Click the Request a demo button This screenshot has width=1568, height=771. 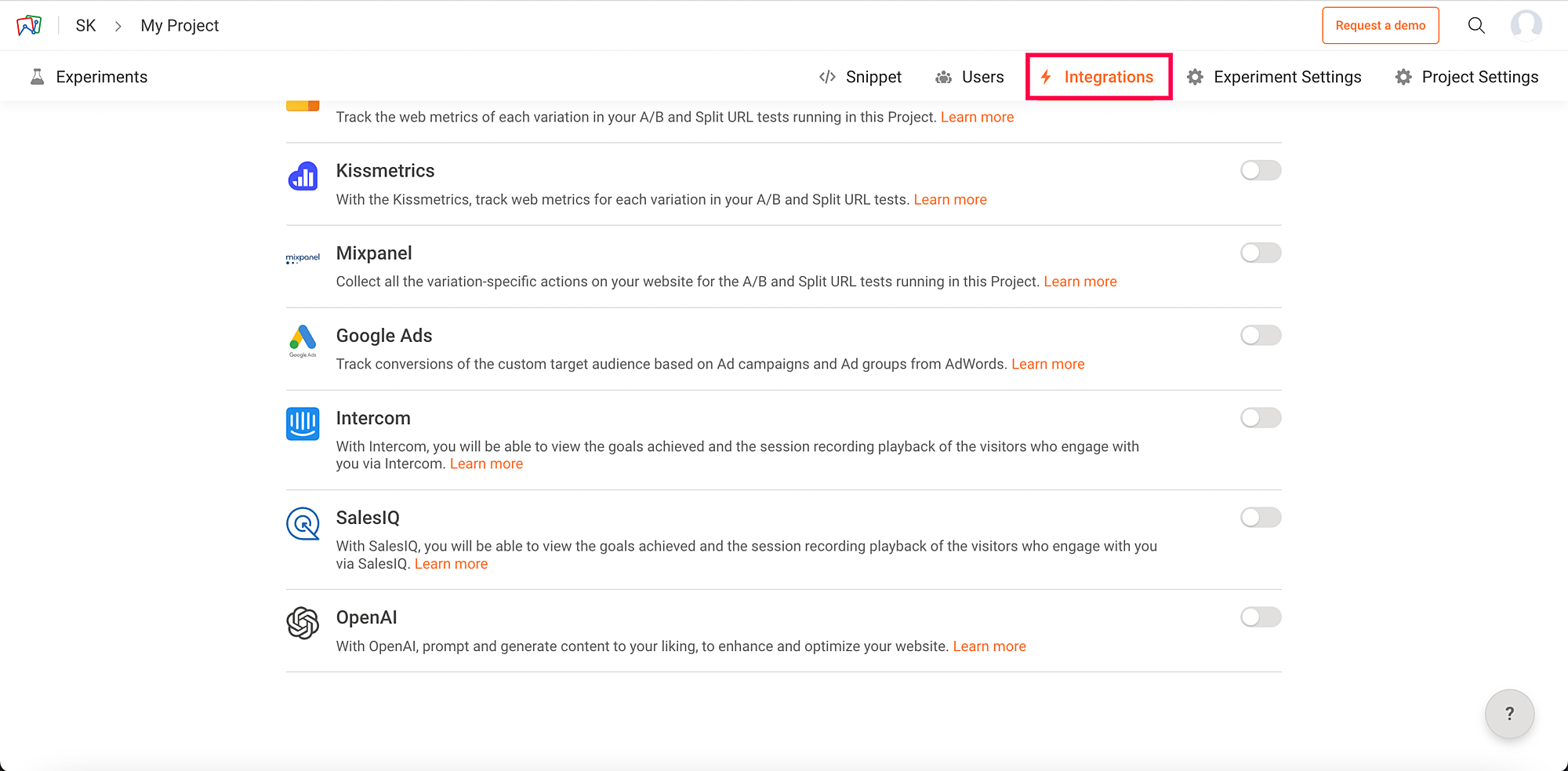coord(1380,26)
